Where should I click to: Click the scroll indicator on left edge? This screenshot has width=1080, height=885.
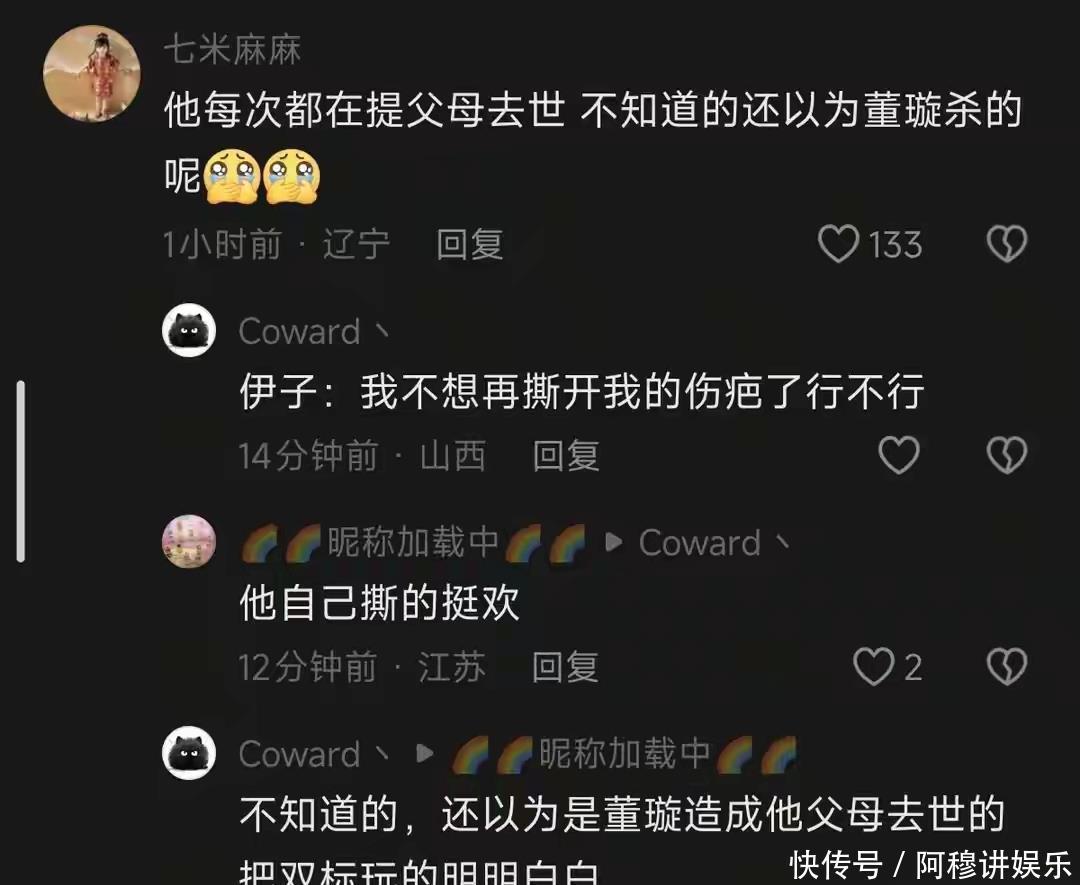click(21, 471)
